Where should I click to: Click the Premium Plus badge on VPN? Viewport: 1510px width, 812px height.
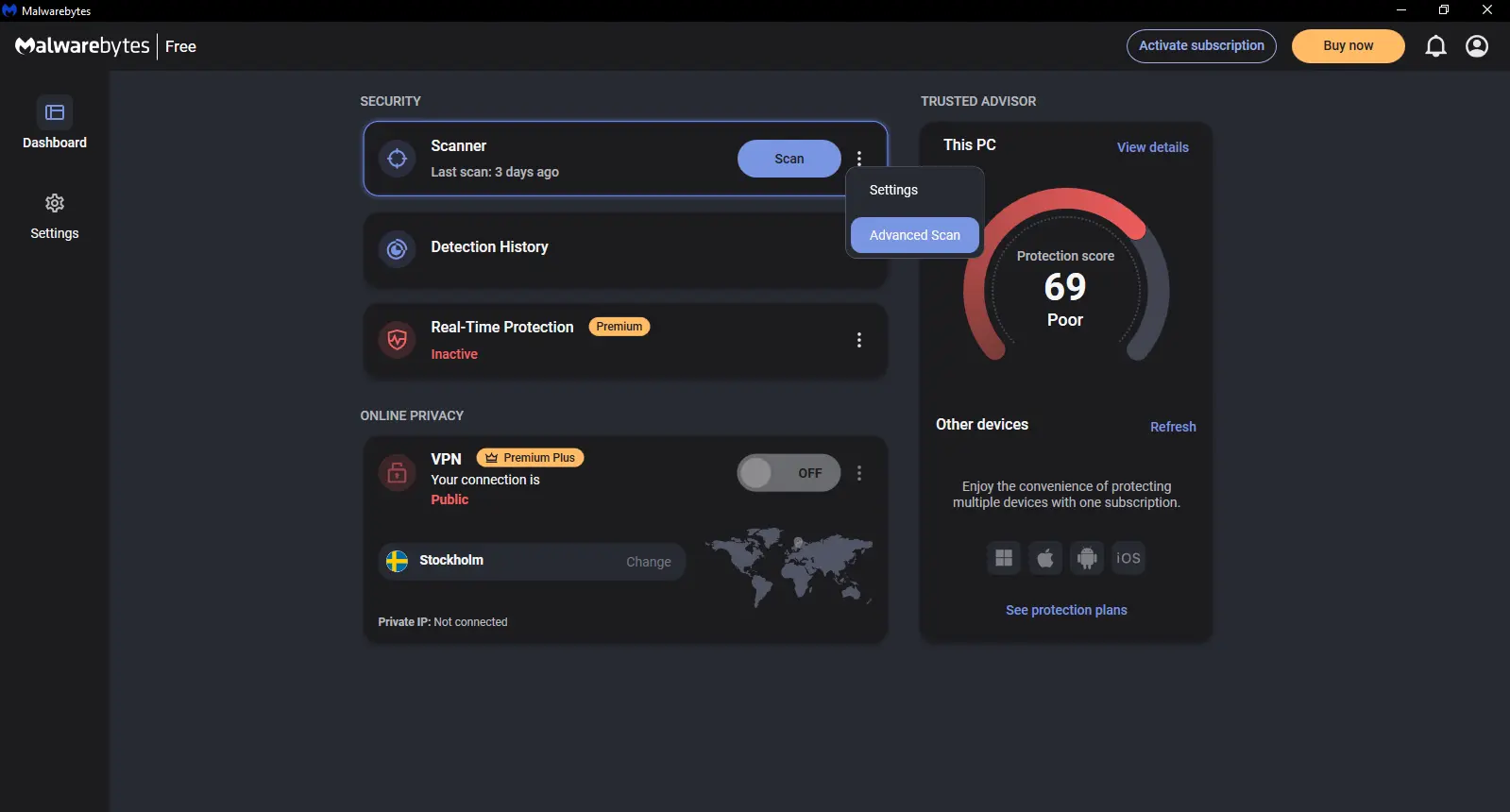(x=530, y=458)
